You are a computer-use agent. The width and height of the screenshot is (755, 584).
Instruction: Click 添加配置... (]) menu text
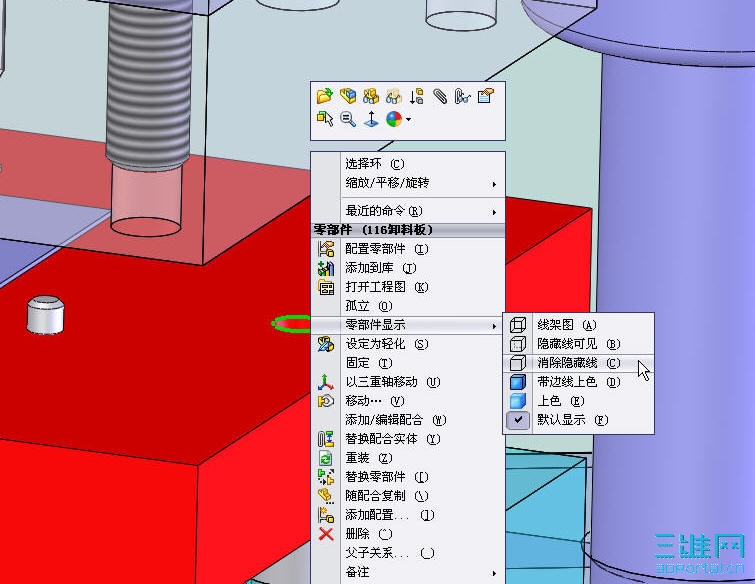tap(390, 515)
